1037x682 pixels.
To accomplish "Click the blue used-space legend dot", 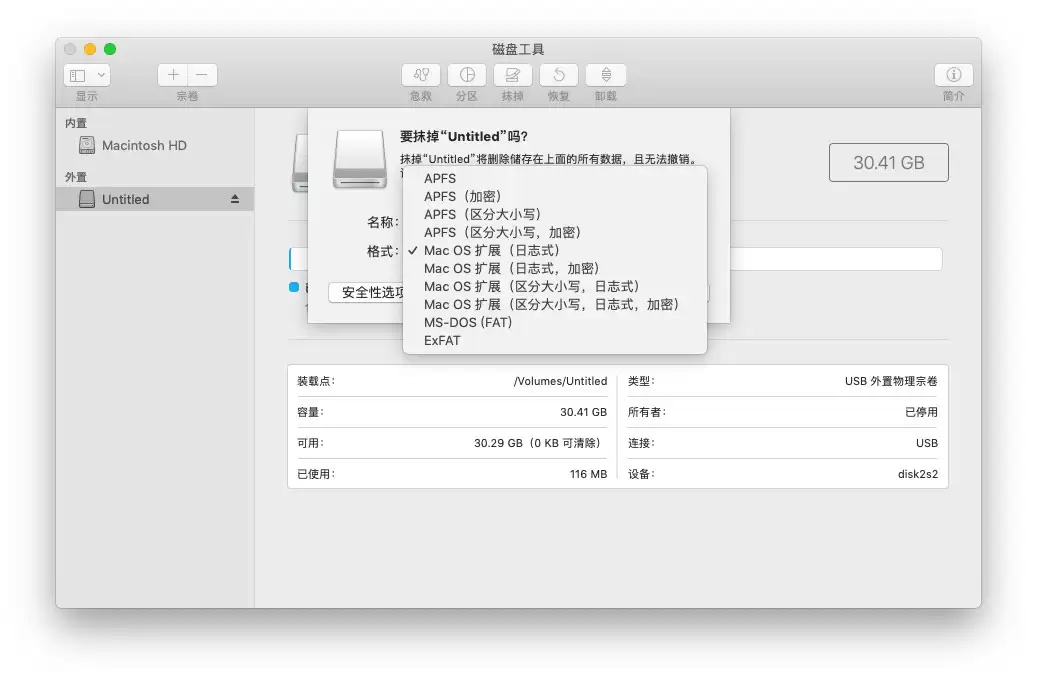I will (x=294, y=287).
